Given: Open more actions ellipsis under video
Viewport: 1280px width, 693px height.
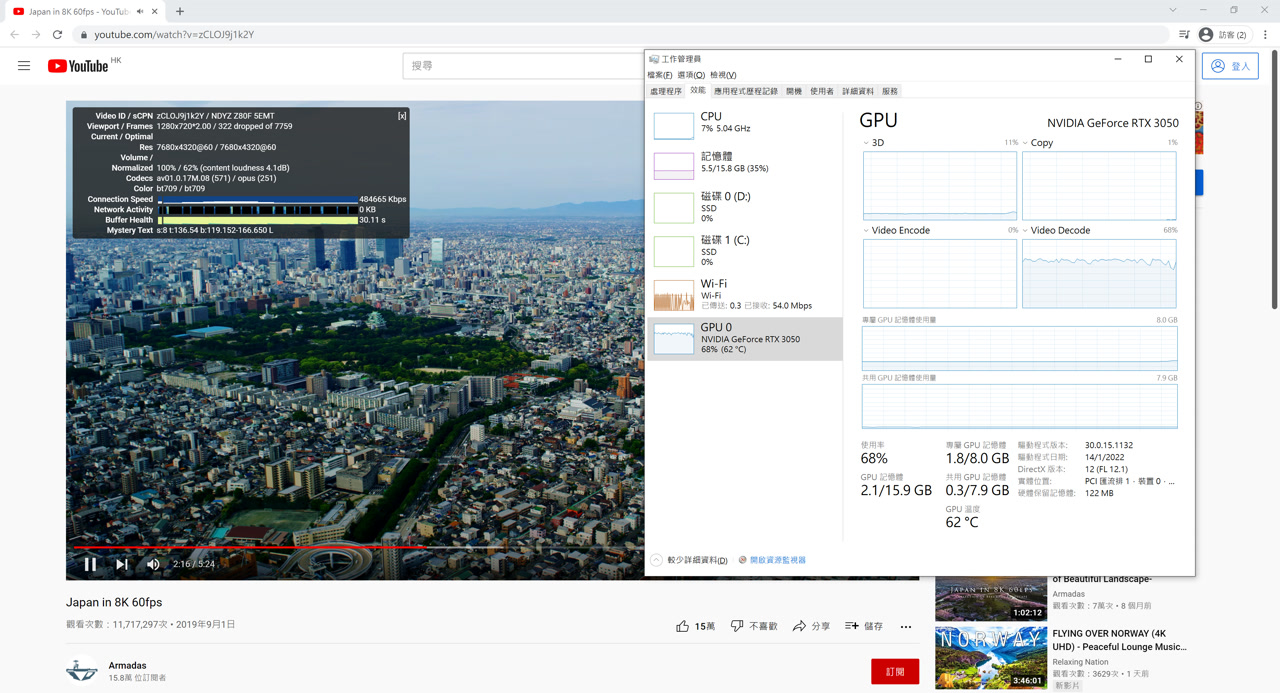Looking at the screenshot, I should 906,627.
